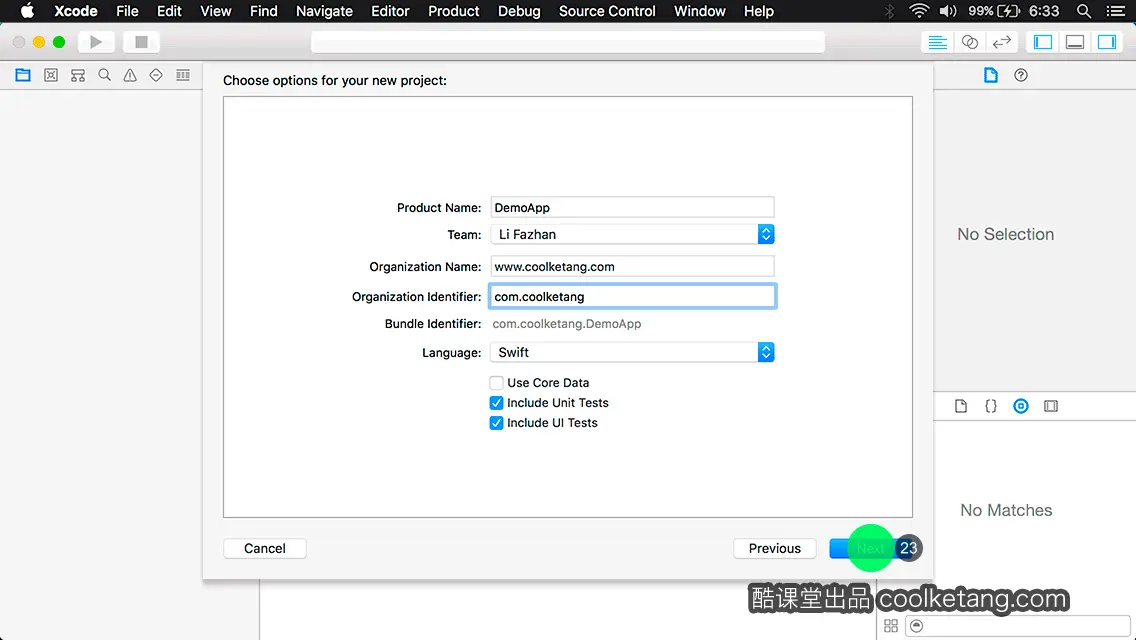Image resolution: width=1136 pixels, height=640 pixels.
Task: Click the Organization Identifier field
Action: (632, 296)
